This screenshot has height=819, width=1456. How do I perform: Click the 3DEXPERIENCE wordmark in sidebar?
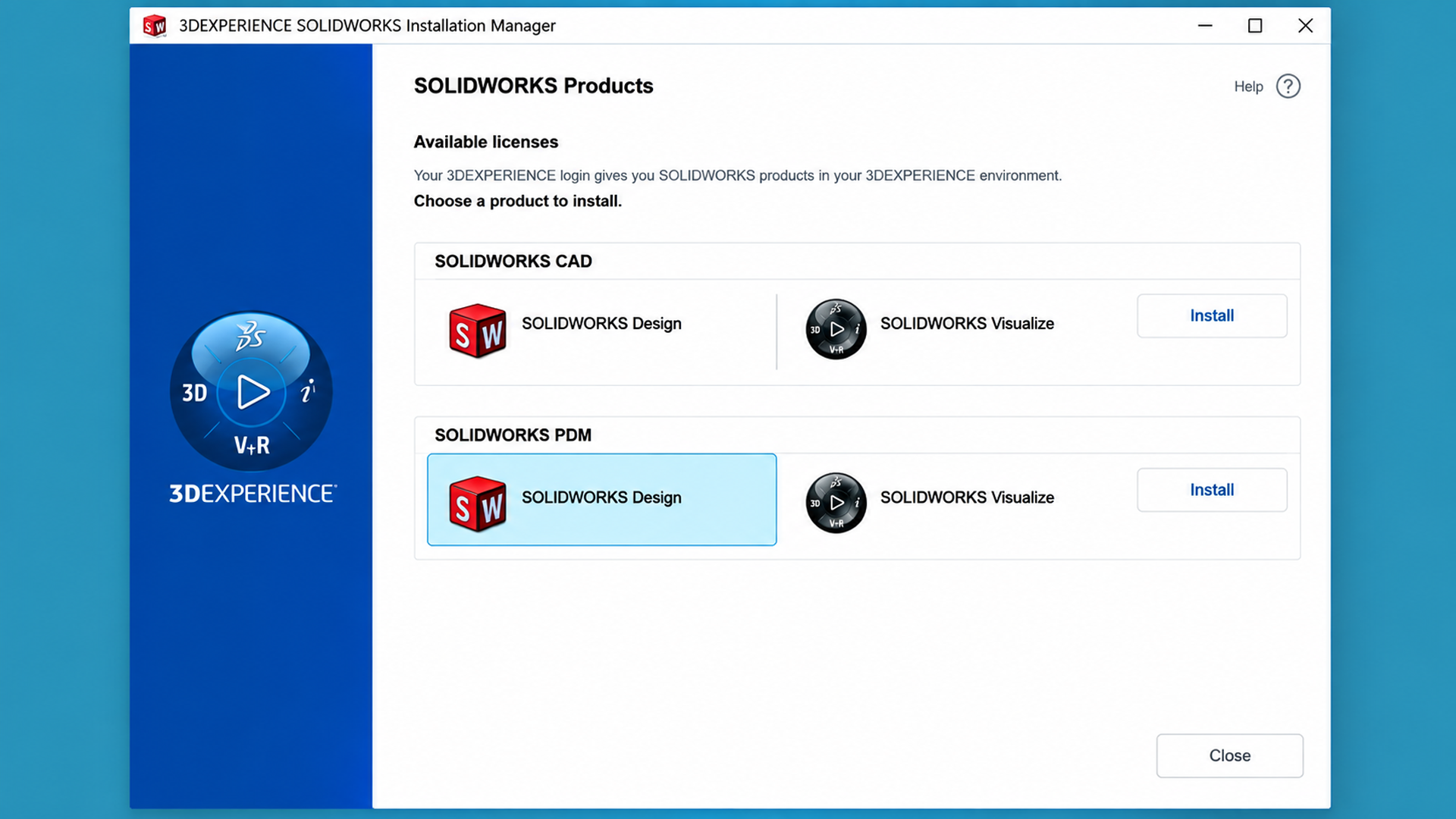tap(253, 494)
